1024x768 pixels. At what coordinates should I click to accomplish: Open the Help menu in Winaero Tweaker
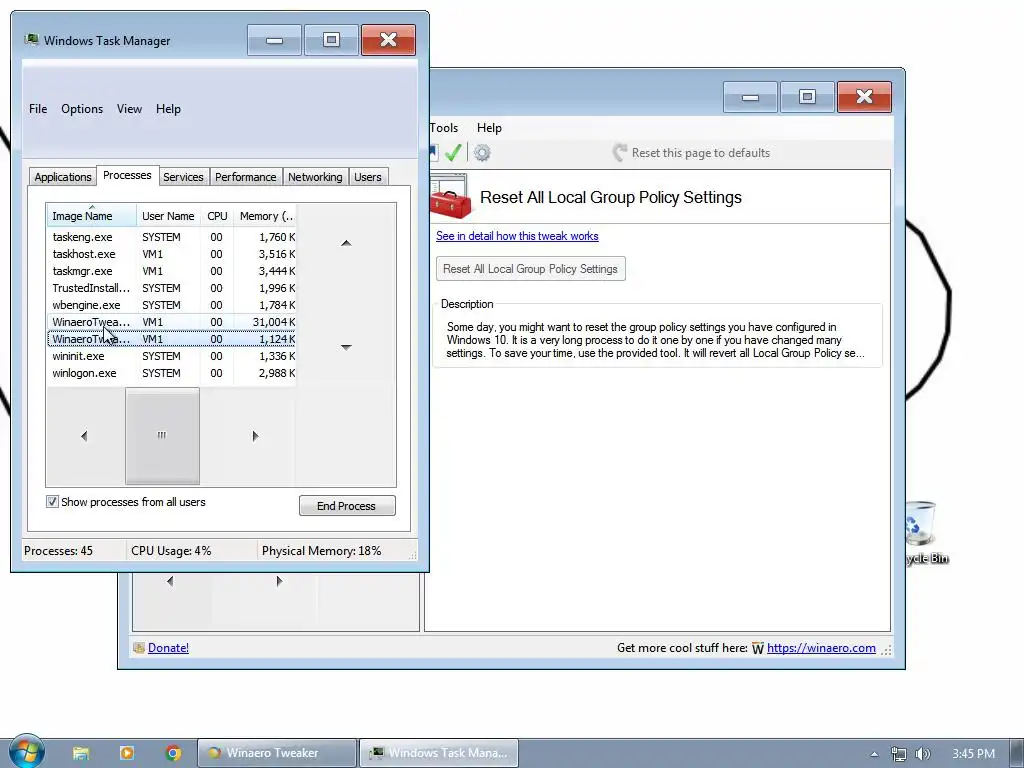(489, 128)
